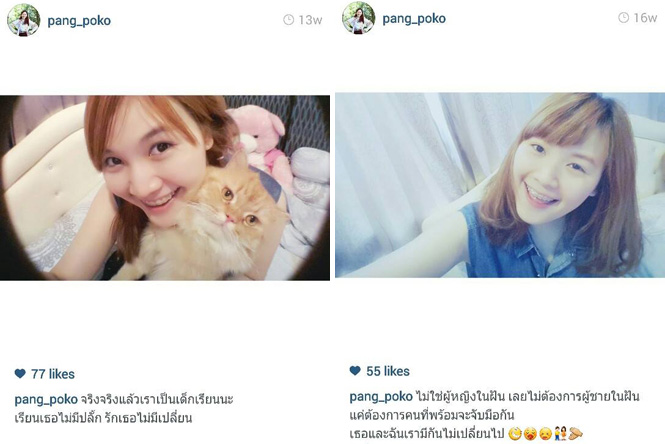Open pang_poko link in right caption
Viewport: 665px width, 444px height.
point(381,397)
